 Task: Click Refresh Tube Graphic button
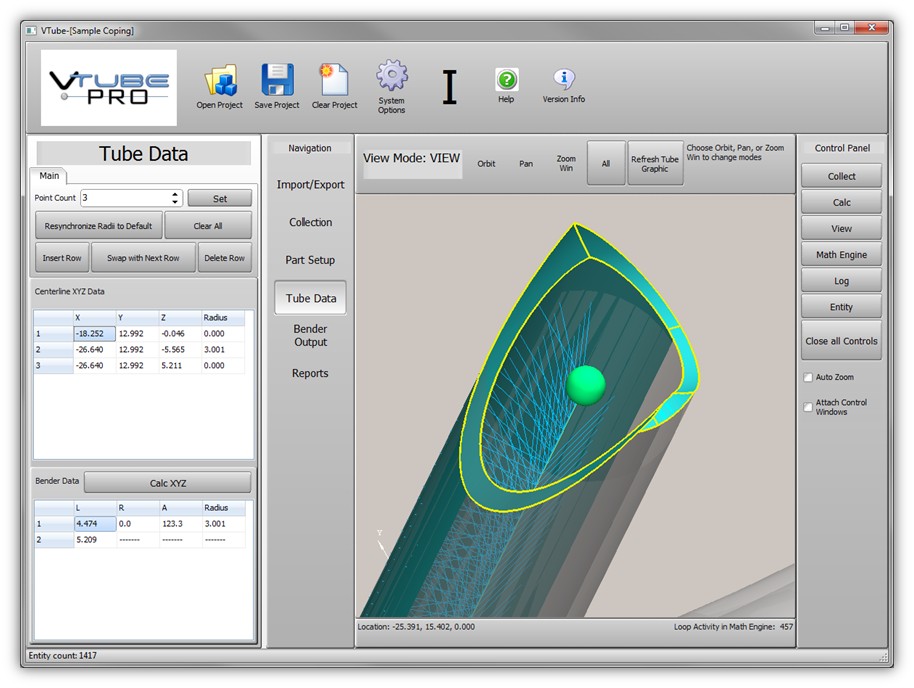click(x=654, y=163)
